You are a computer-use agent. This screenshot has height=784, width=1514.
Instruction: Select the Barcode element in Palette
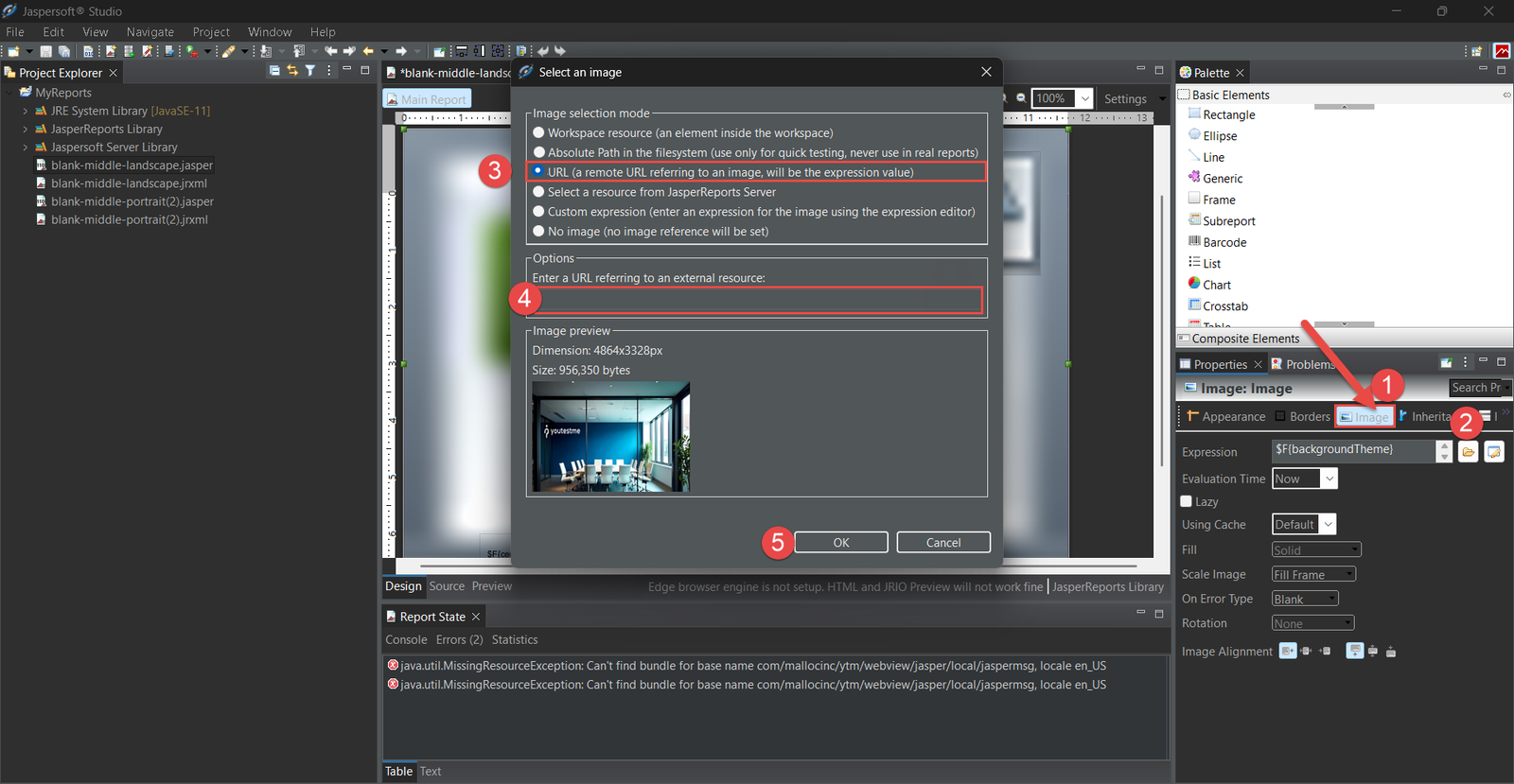coord(1224,242)
